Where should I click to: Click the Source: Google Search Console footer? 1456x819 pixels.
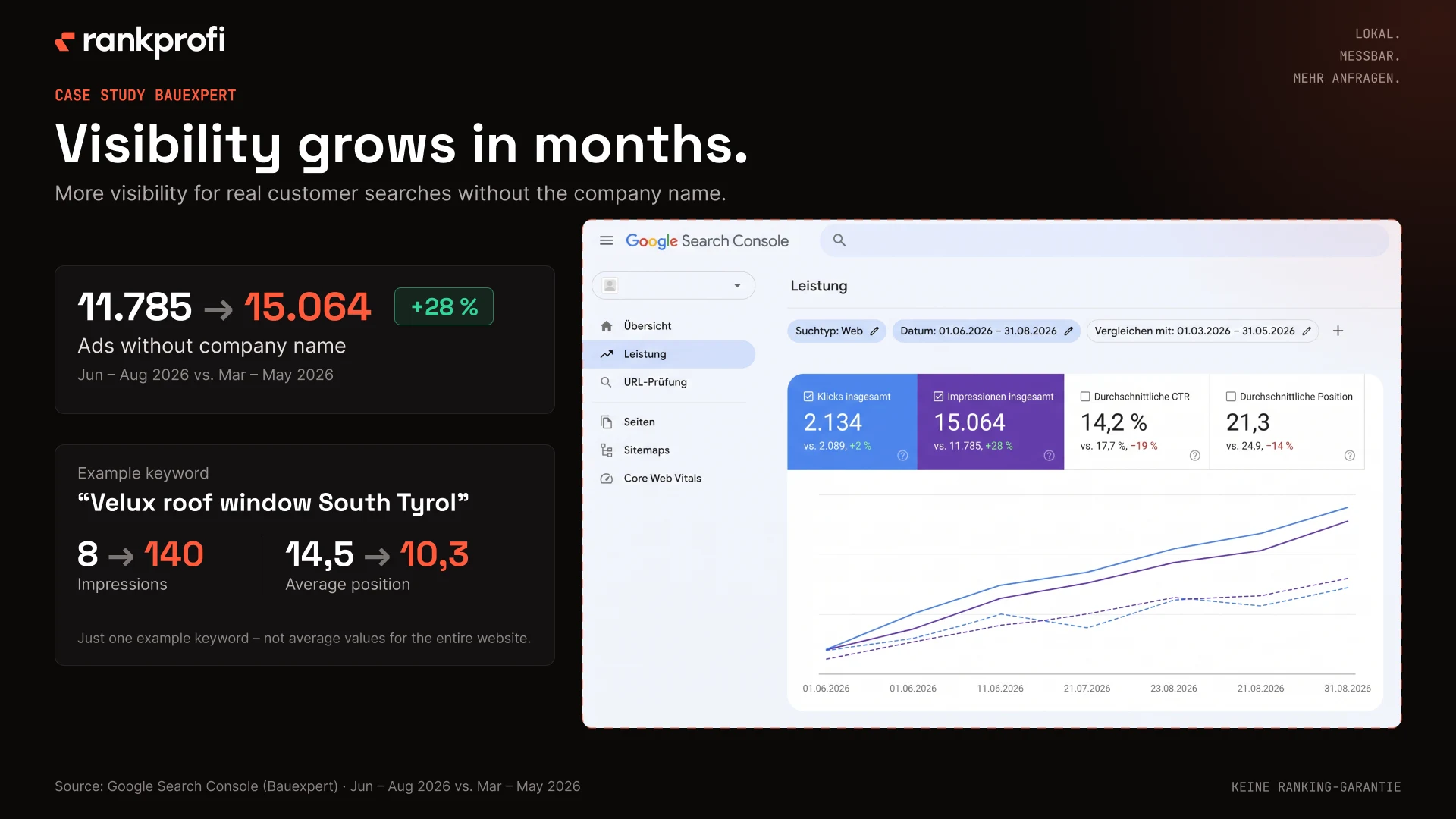(317, 786)
